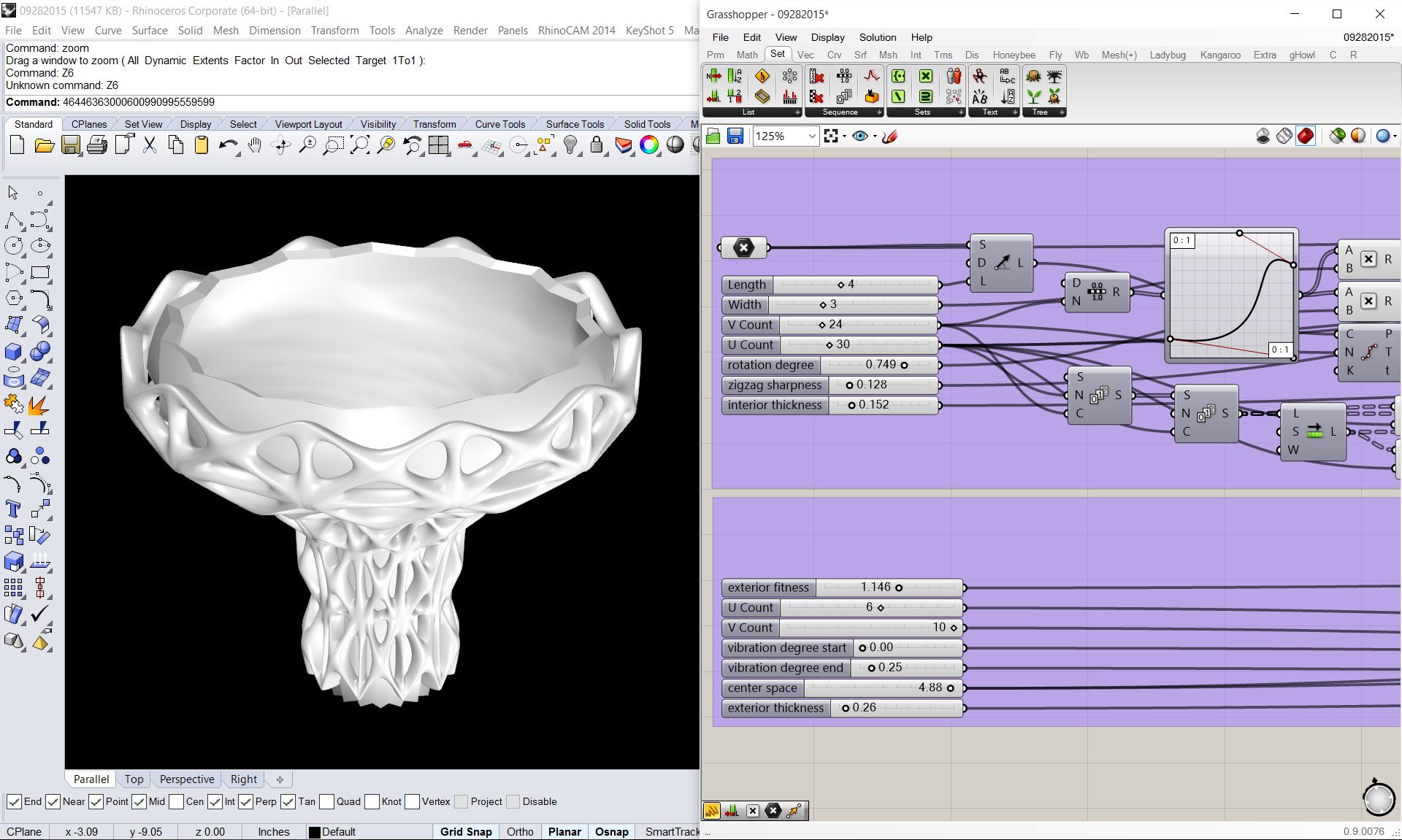Switch to the Perspective viewport tab
This screenshot has width=1402, height=840.
[x=187, y=779]
